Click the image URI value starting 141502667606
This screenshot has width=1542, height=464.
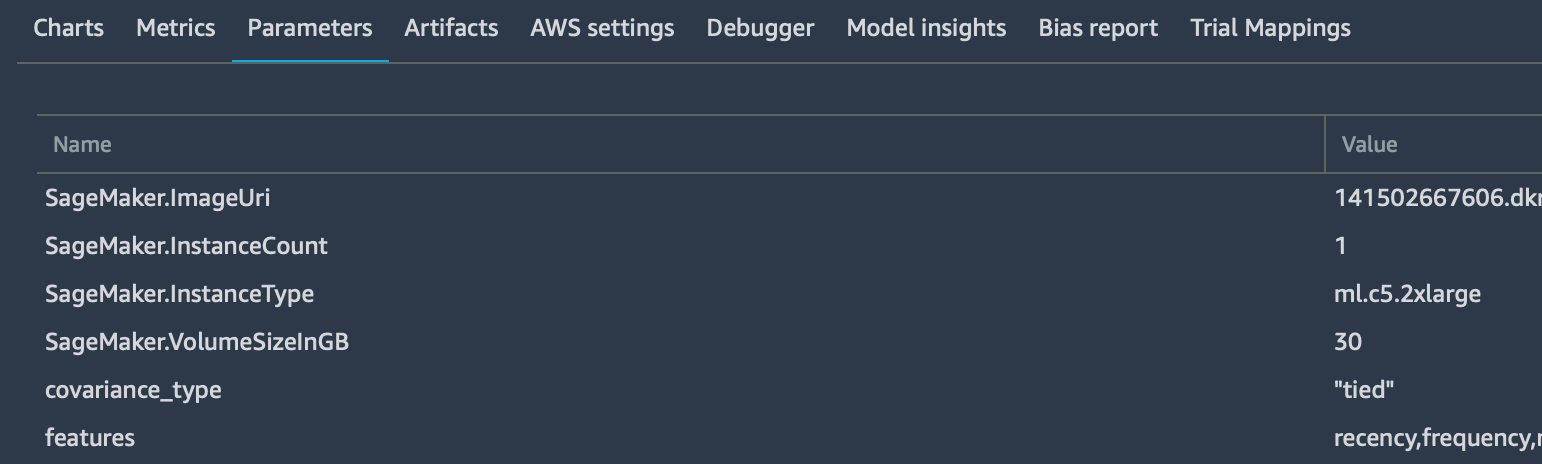tap(1436, 198)
